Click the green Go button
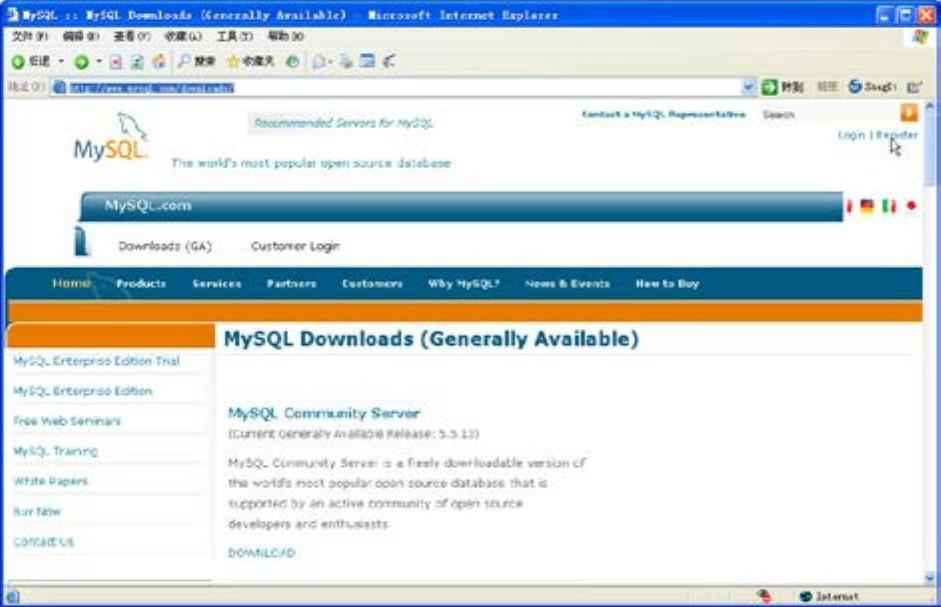Screen dimensions: 941x607 tap(782, 88)
